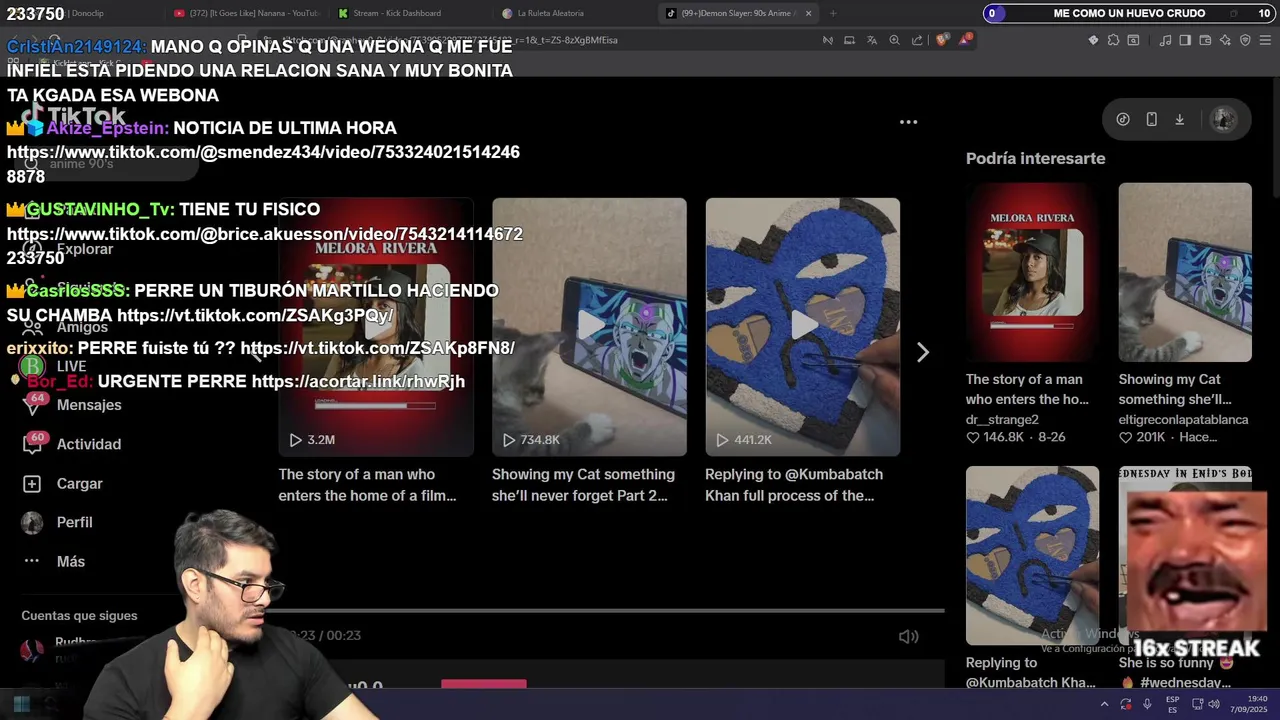
Task: Switch to the Nanana YouTube browser tab
Action: coord(246,13)
